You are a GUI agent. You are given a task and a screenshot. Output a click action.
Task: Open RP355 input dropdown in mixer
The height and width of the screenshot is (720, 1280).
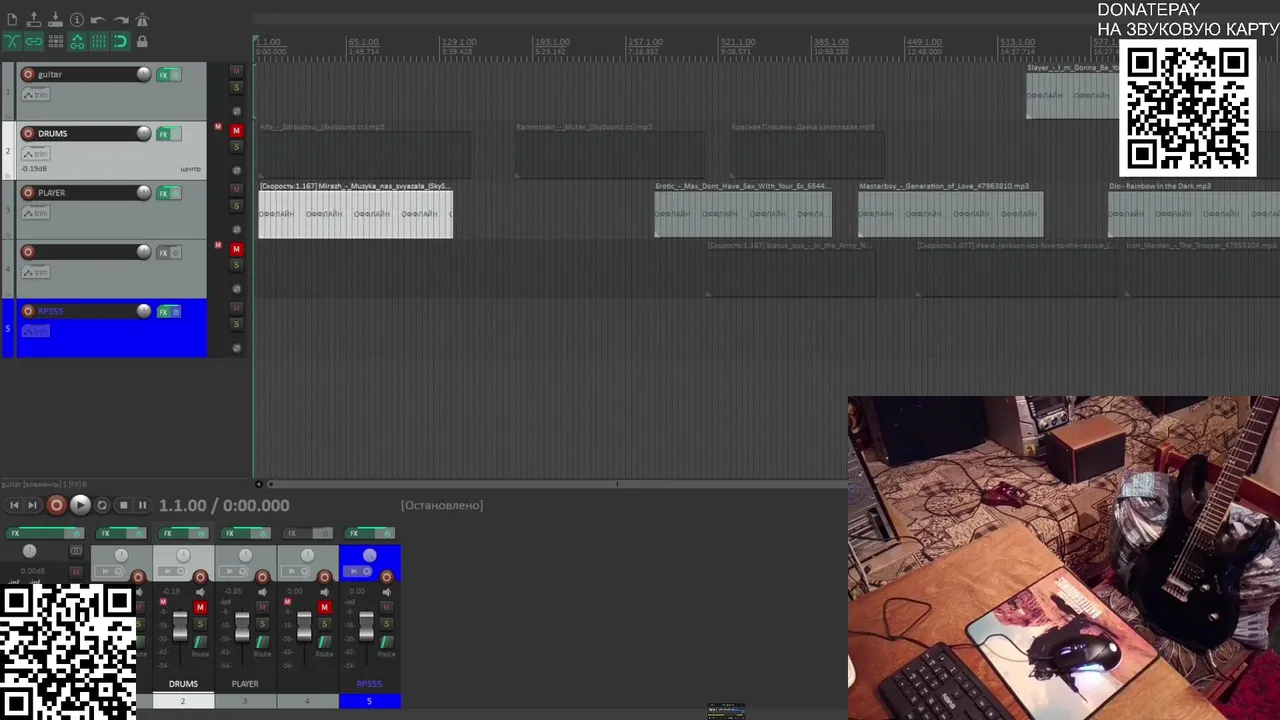point(357,571)
